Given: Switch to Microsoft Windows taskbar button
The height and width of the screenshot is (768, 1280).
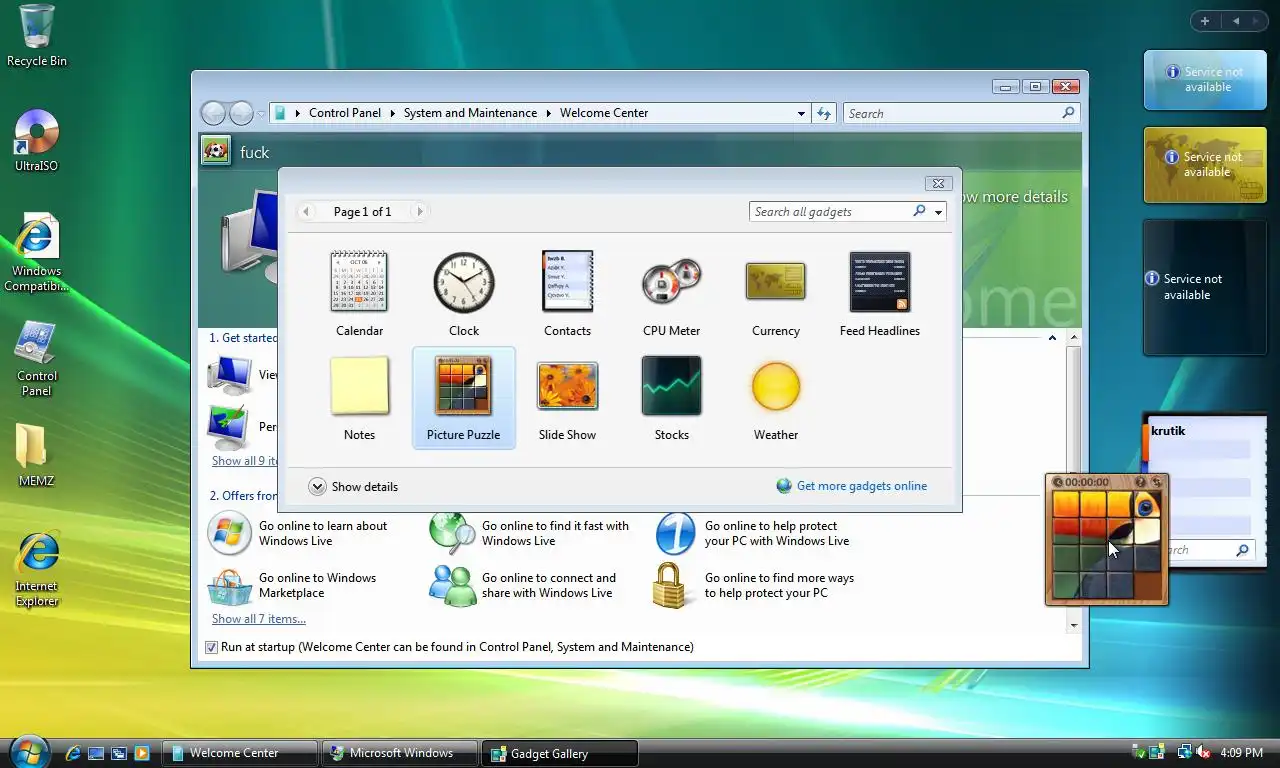Looking at the screenshot, I should (400, 753).
